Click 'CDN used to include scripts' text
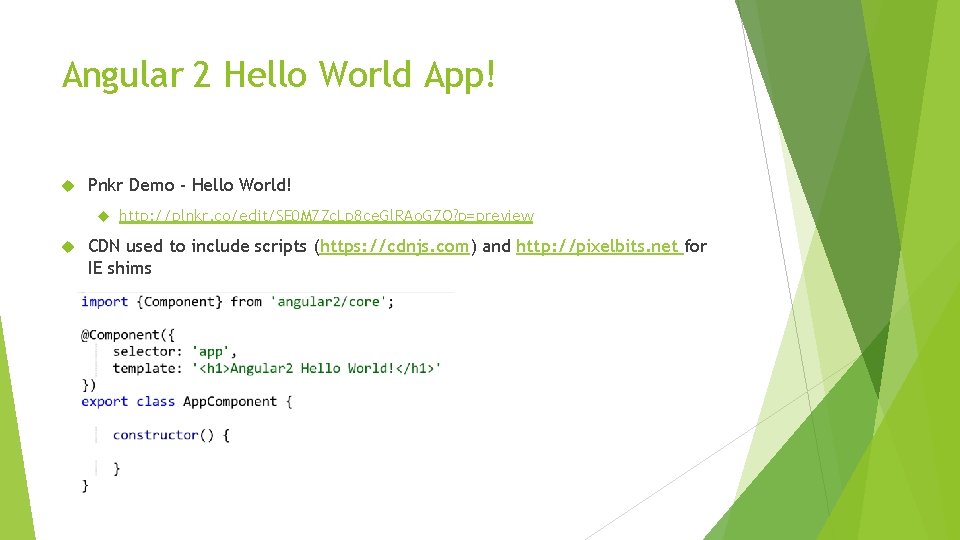 [x=197, y=246]
